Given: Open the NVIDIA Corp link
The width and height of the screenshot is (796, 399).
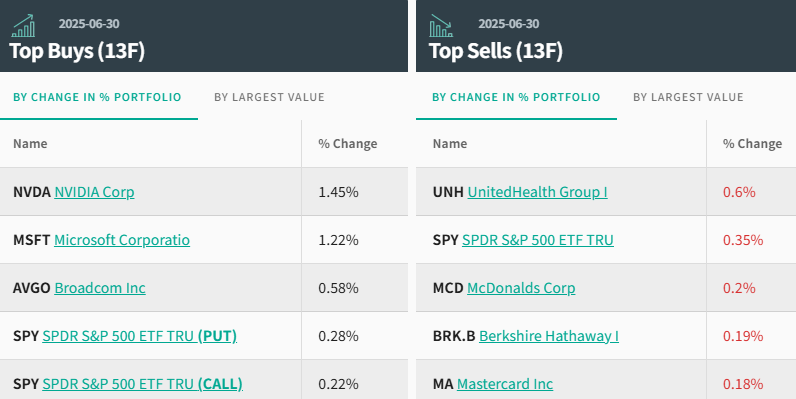Looking at the screenshot, I should point(94,192).
